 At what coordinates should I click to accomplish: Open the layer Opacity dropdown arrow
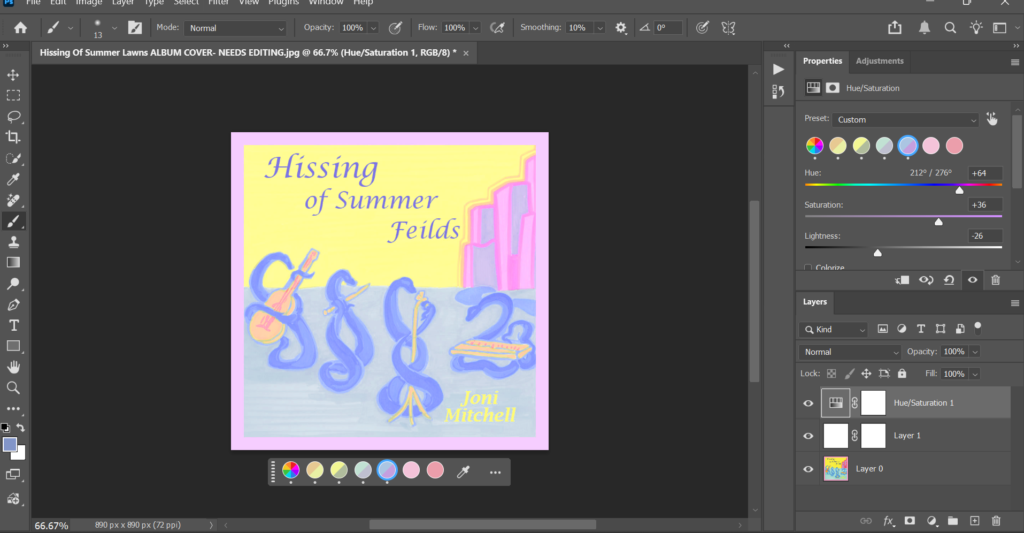(975, 351)
